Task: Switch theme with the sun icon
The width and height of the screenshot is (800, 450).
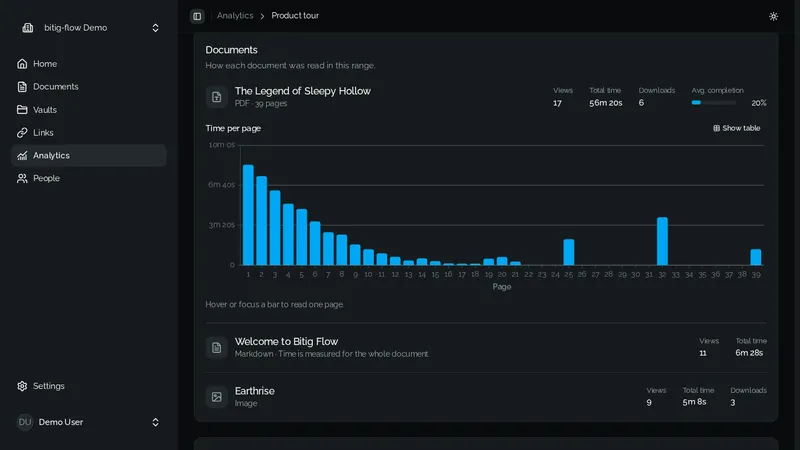Action: (773, 16)
